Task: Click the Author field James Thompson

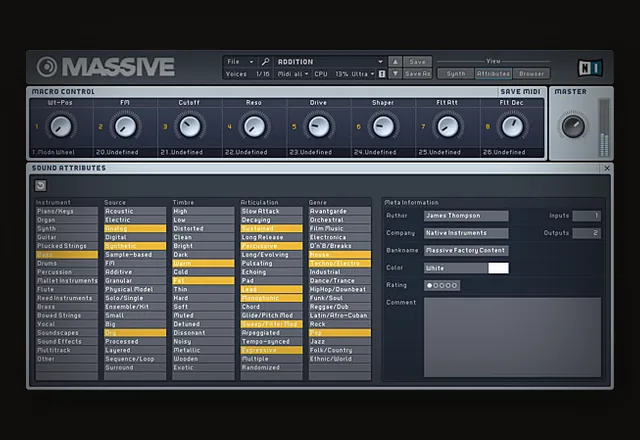Action: pos(466,216)
